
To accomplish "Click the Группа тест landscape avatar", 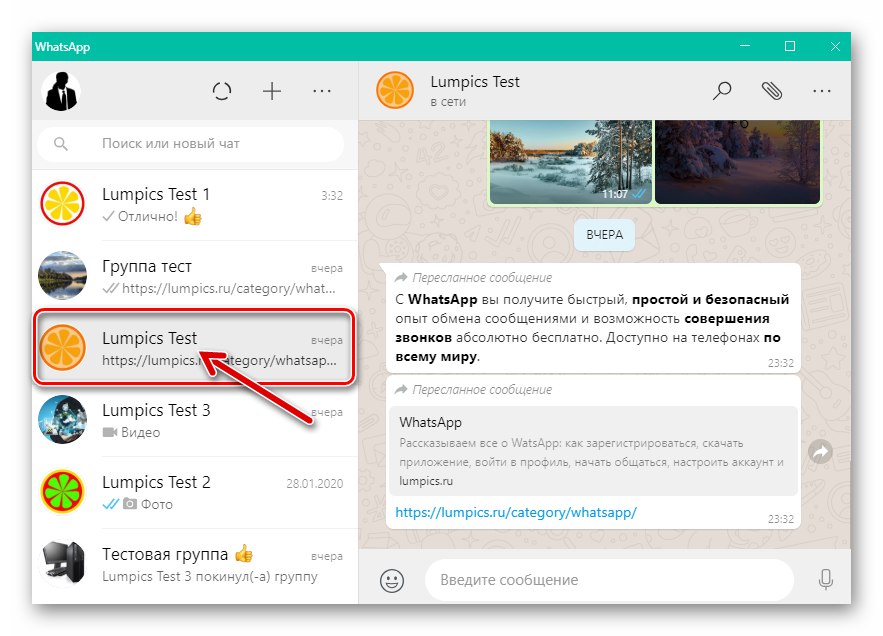I will [x=63, y=275].
